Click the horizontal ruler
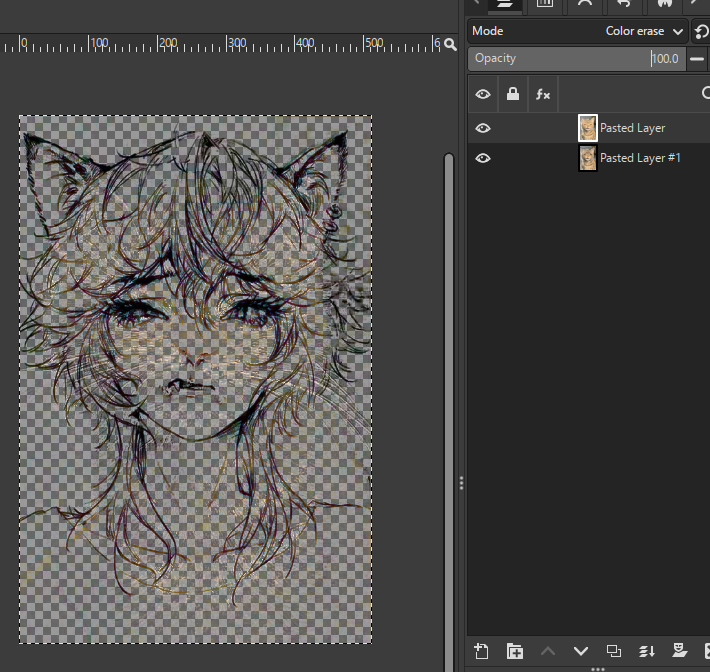The width and height of the screenshot is (710, 672). pyautogui.click(x=221, y=44)
